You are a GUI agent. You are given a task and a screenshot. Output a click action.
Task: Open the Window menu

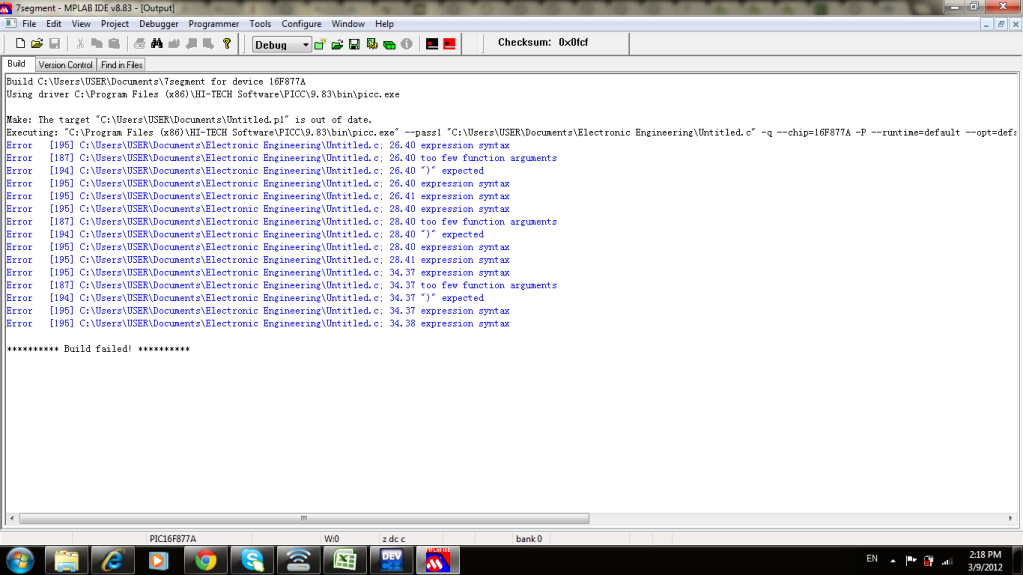point(348,23)
